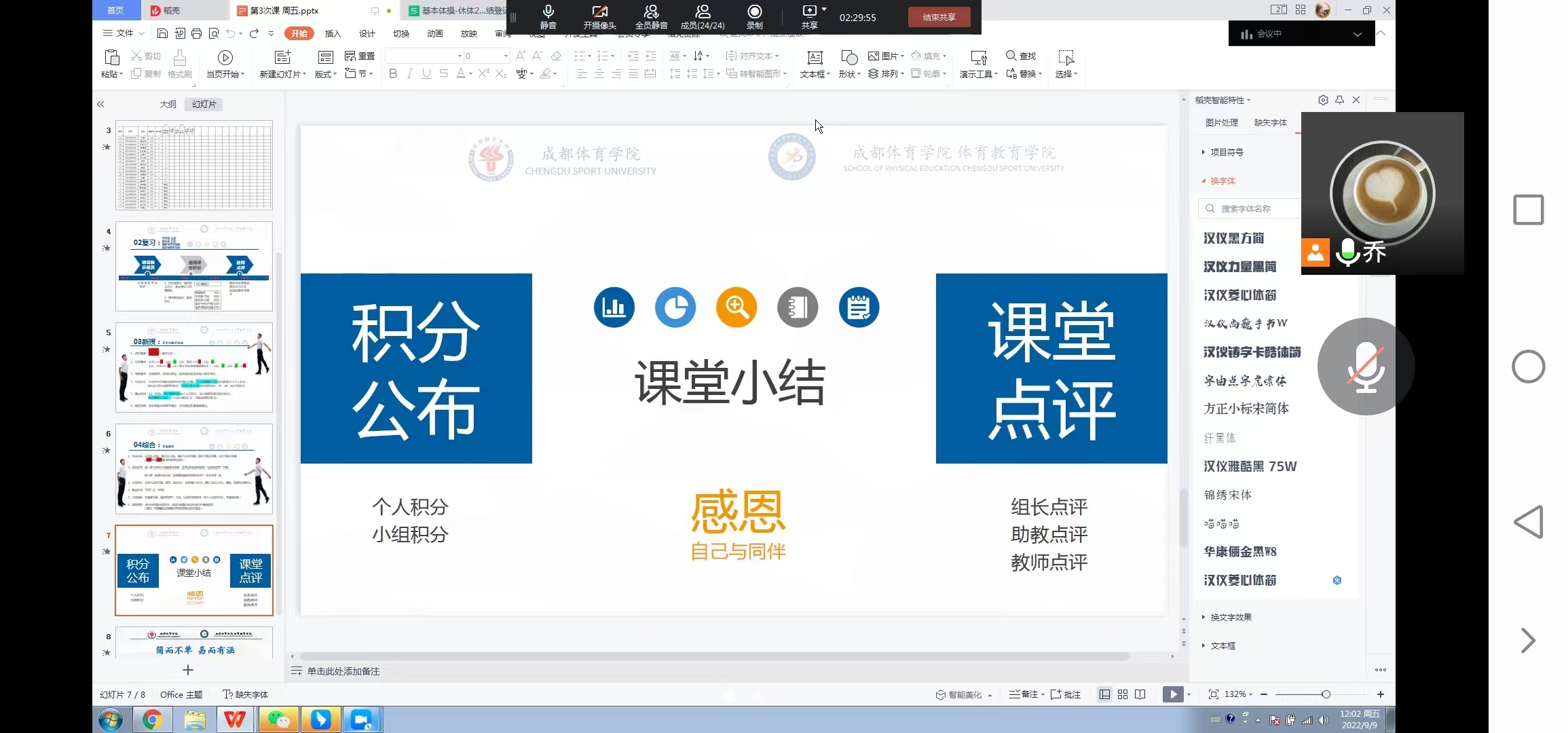The width and height of the screenshot is (1568, 733).
Task: Pin the 稻壳智能特性 side panel
Action: (x=1339, y=100)
